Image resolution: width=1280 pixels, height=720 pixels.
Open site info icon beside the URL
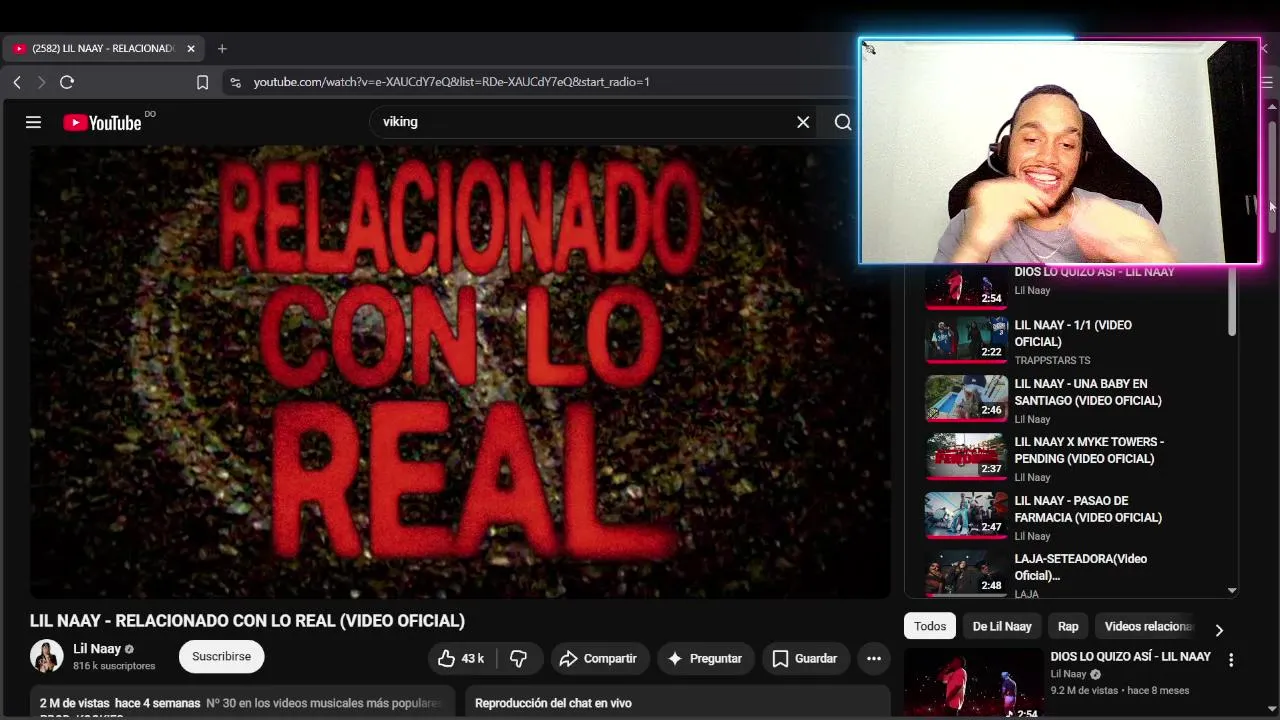[x=235, y=82]
